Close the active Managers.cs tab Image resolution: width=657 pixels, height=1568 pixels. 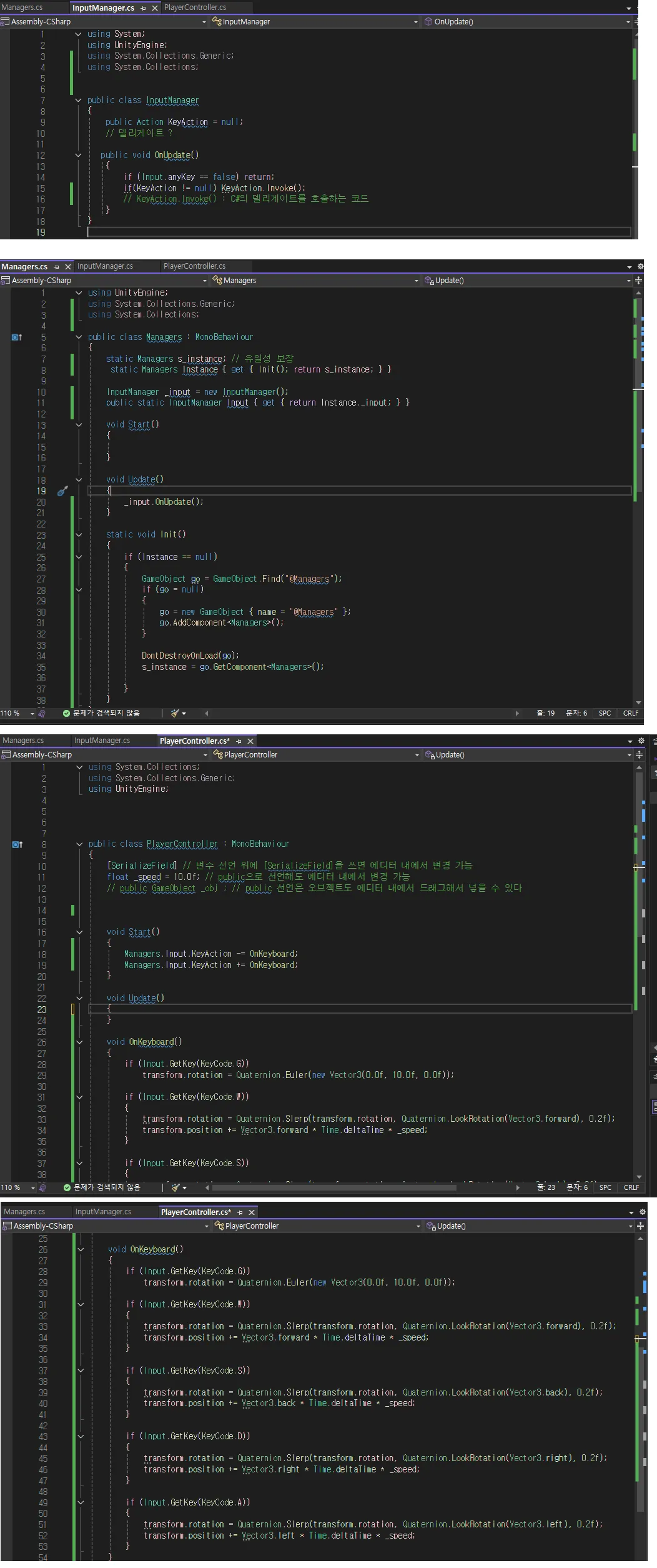click(68, 267)
